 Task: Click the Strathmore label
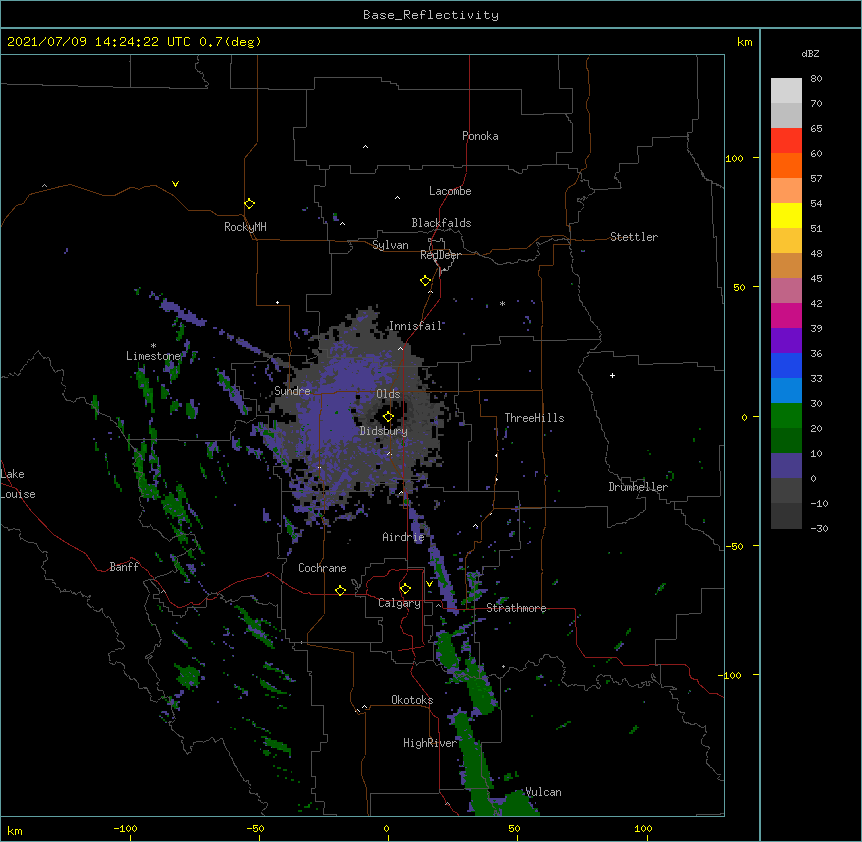(516, 608)
